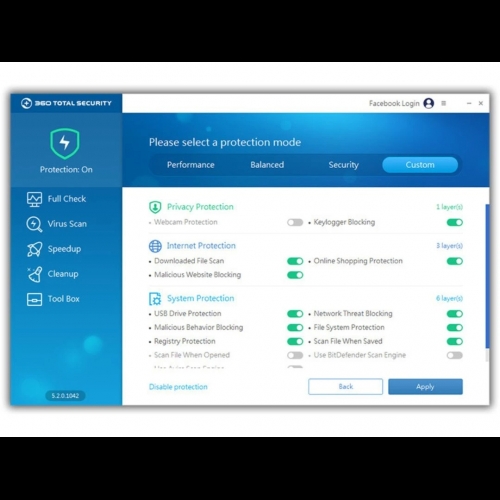The height and width of the screenshot is (500, 500).
Task: Switch to the Balanced protection mode
Action: pos(267,165)
